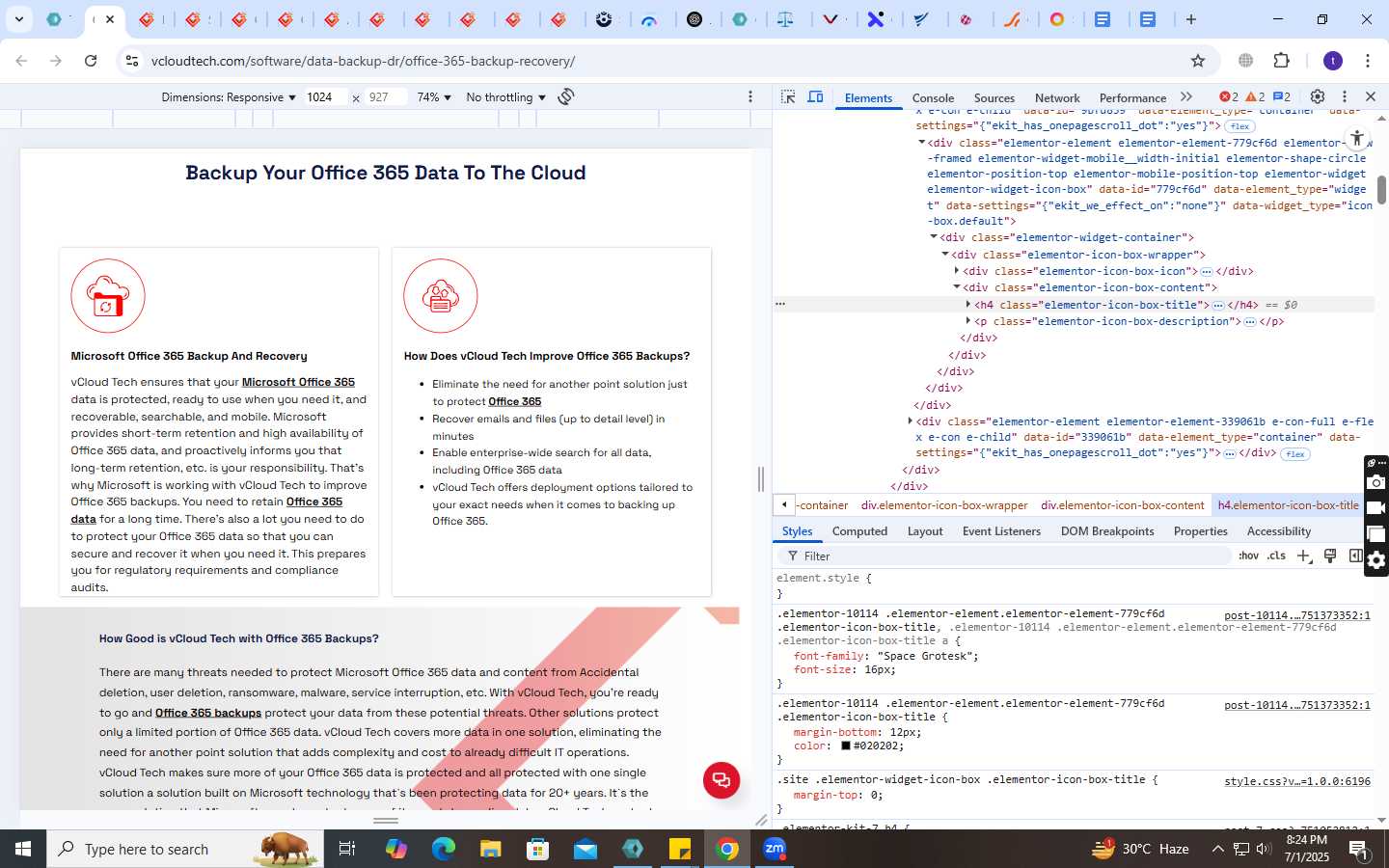Click the viewport height field 927
The height and width of the screenshot is (868, 1389).
tap(386, 97)
